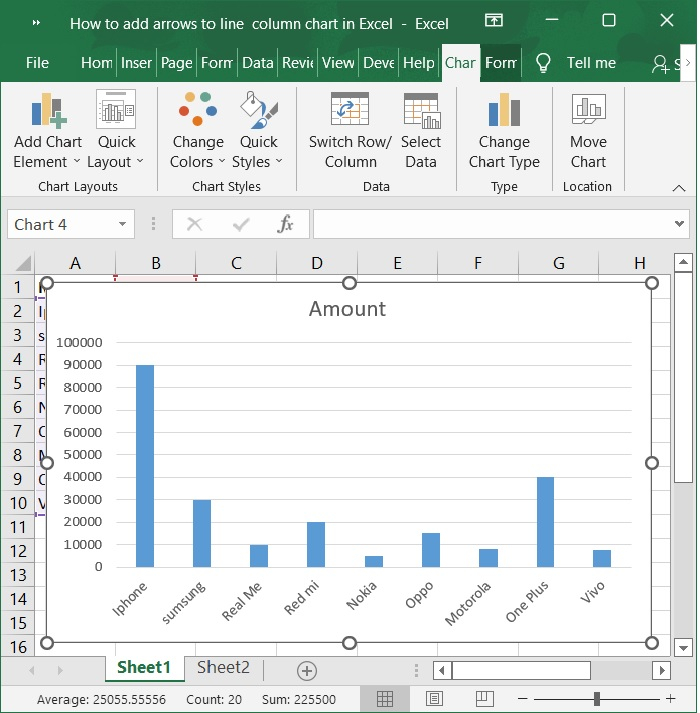Screen dimensions: 700x713
Task: Expand the Name Box dropdown
Action: click(x=123, y=224)
